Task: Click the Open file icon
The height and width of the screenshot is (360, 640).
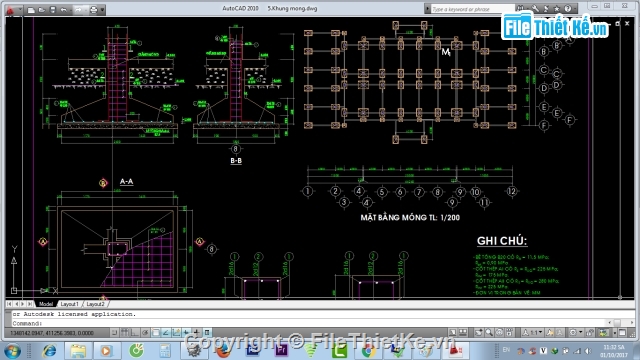Action: [x=42, y=9]
